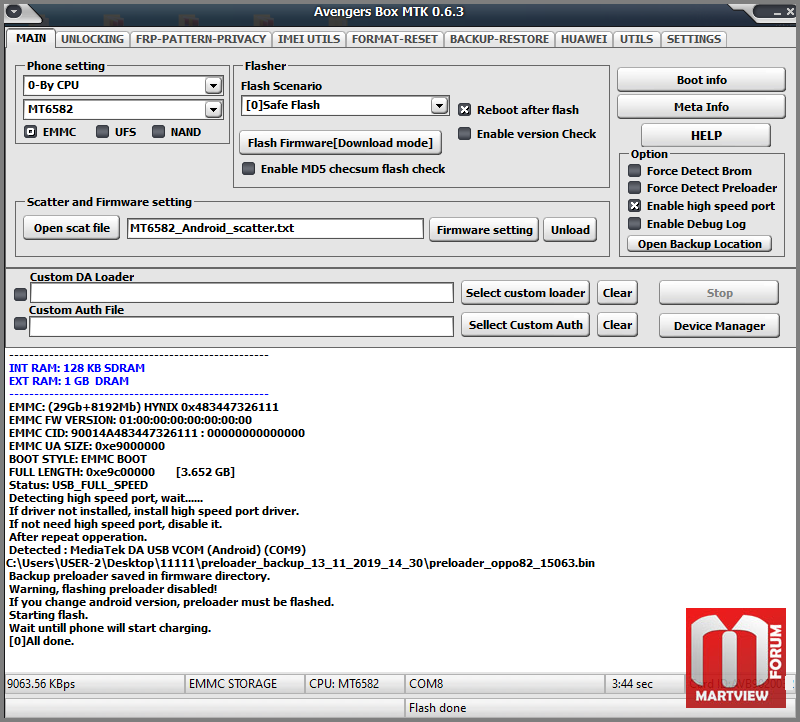Minimize the Avengers Box window

[x=778, y=13]
